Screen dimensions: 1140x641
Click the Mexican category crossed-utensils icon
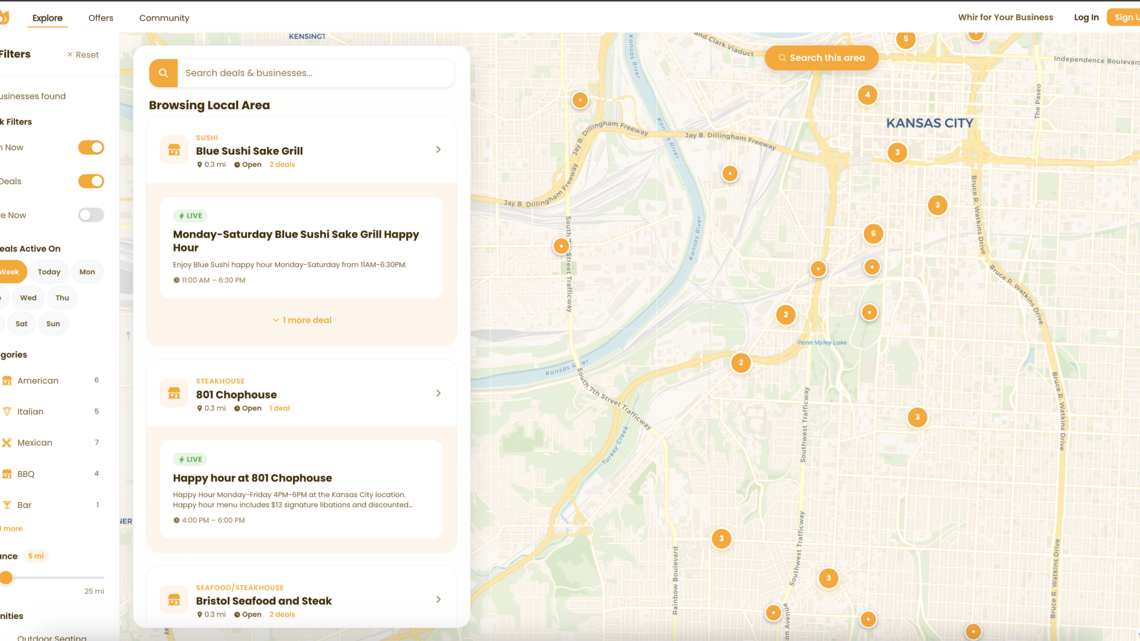point(7,443)
